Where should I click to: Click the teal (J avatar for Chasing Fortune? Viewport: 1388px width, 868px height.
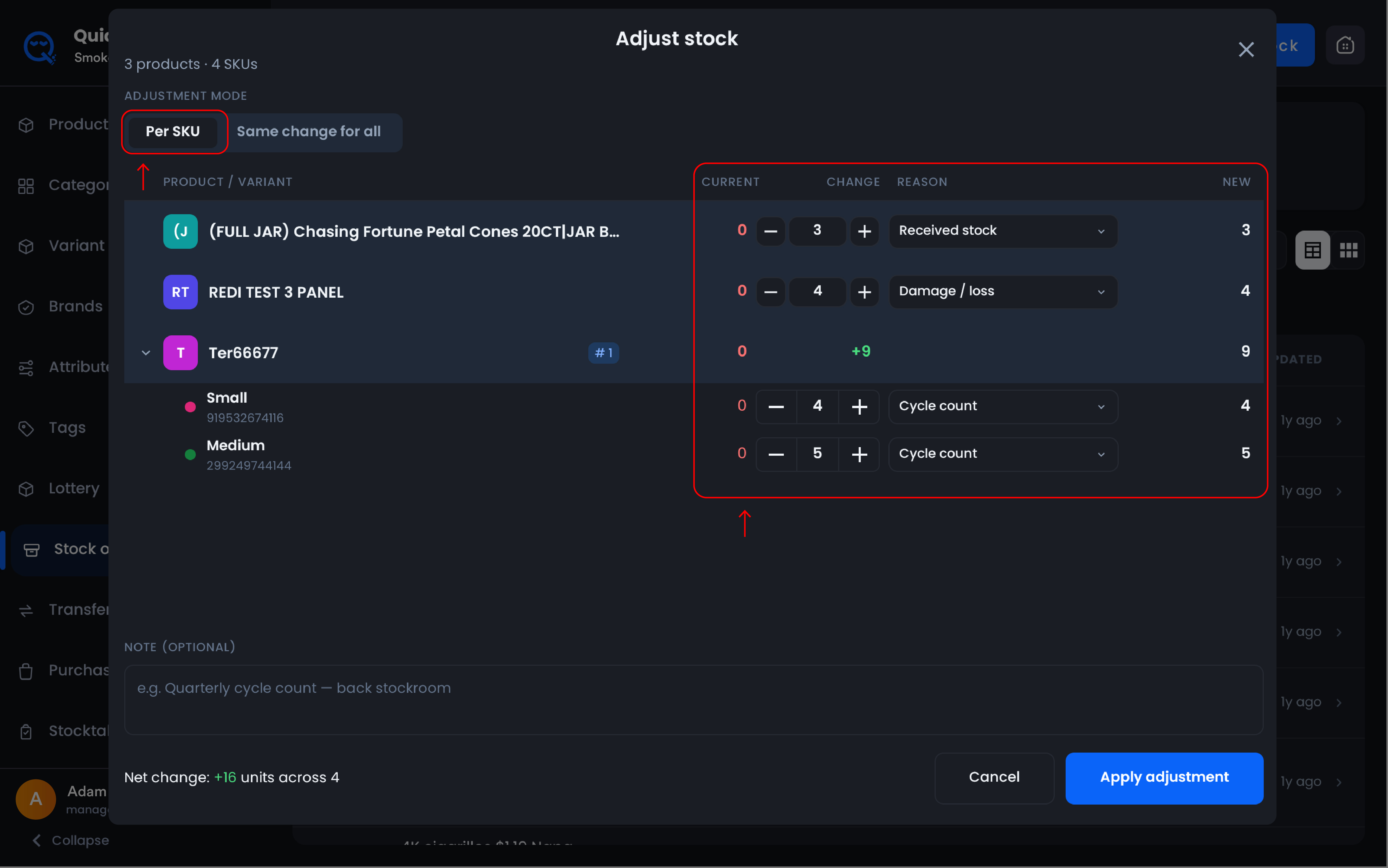(x=180, y=231)
